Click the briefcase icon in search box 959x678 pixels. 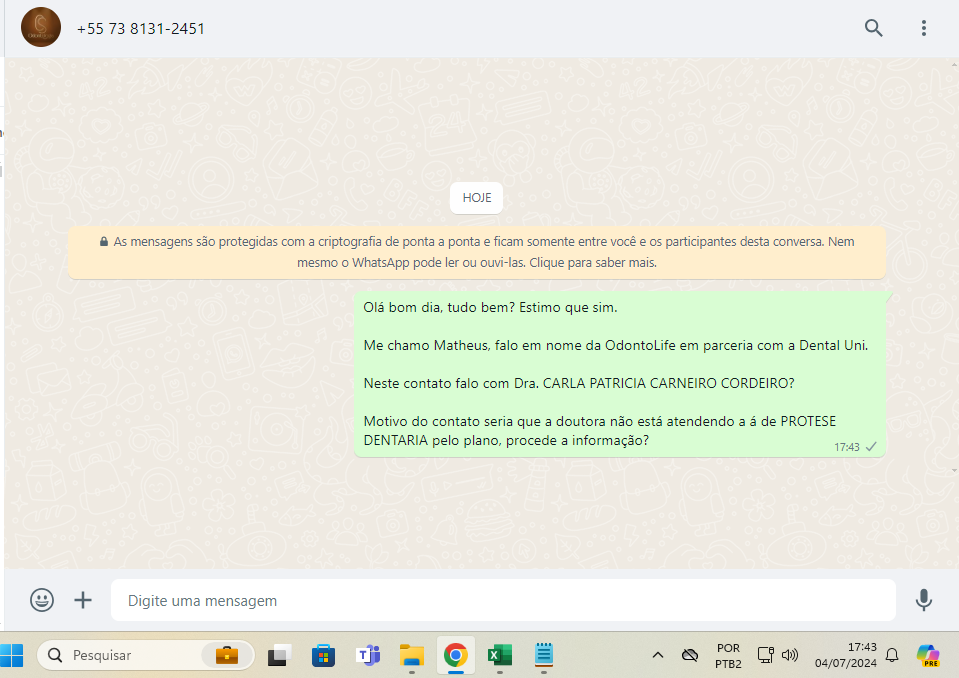point(227,655)
